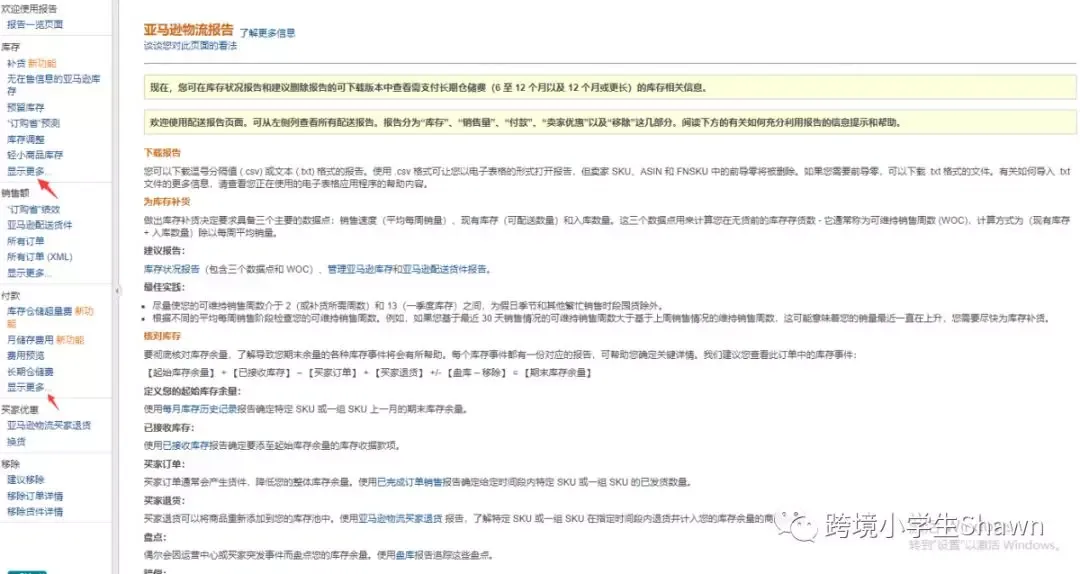Open the 轻小商品库存 report
This screenshot has height=574, width=1080.
(x=34, y=155)
